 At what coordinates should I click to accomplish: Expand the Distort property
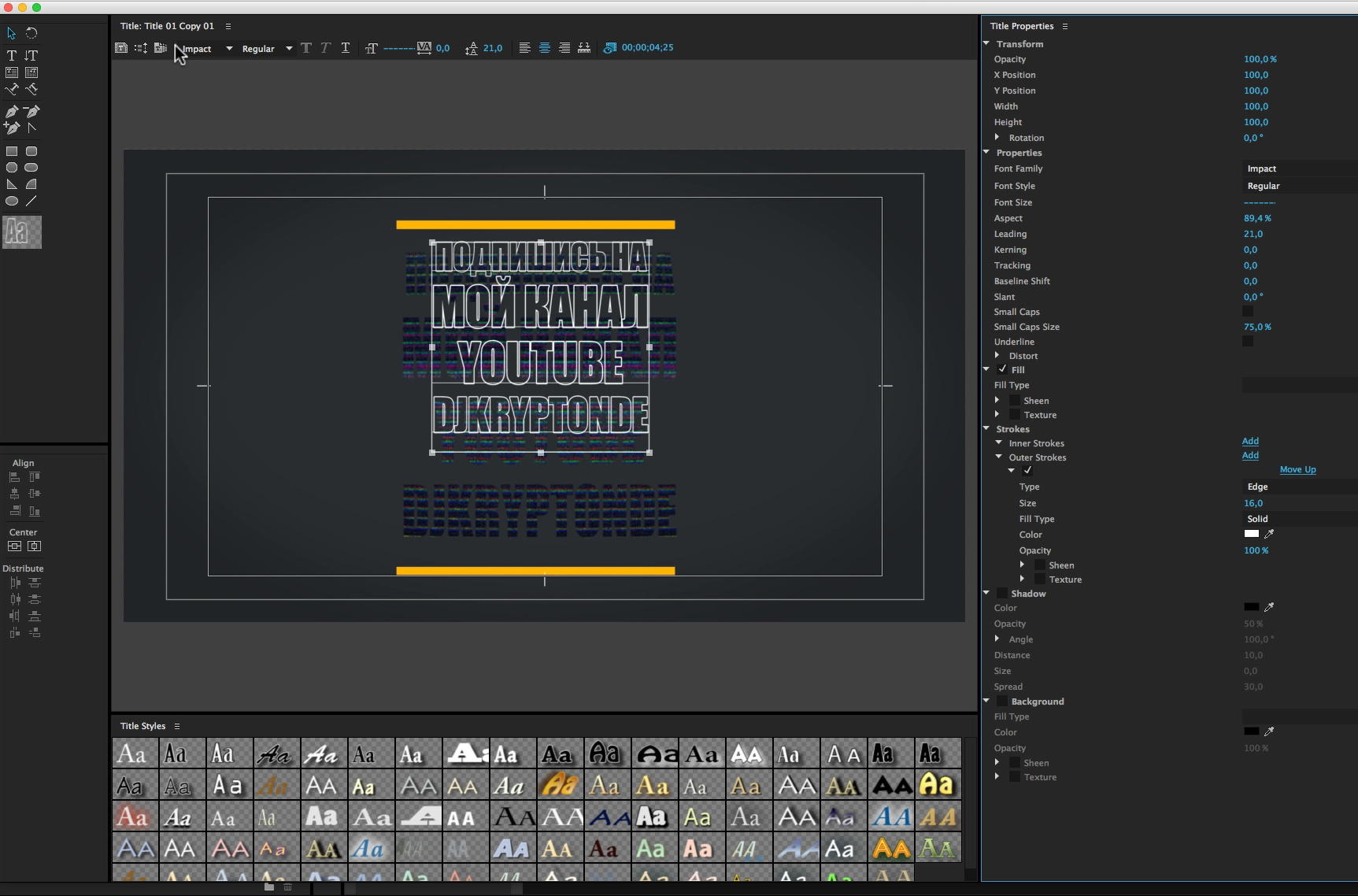pos(997,355)
